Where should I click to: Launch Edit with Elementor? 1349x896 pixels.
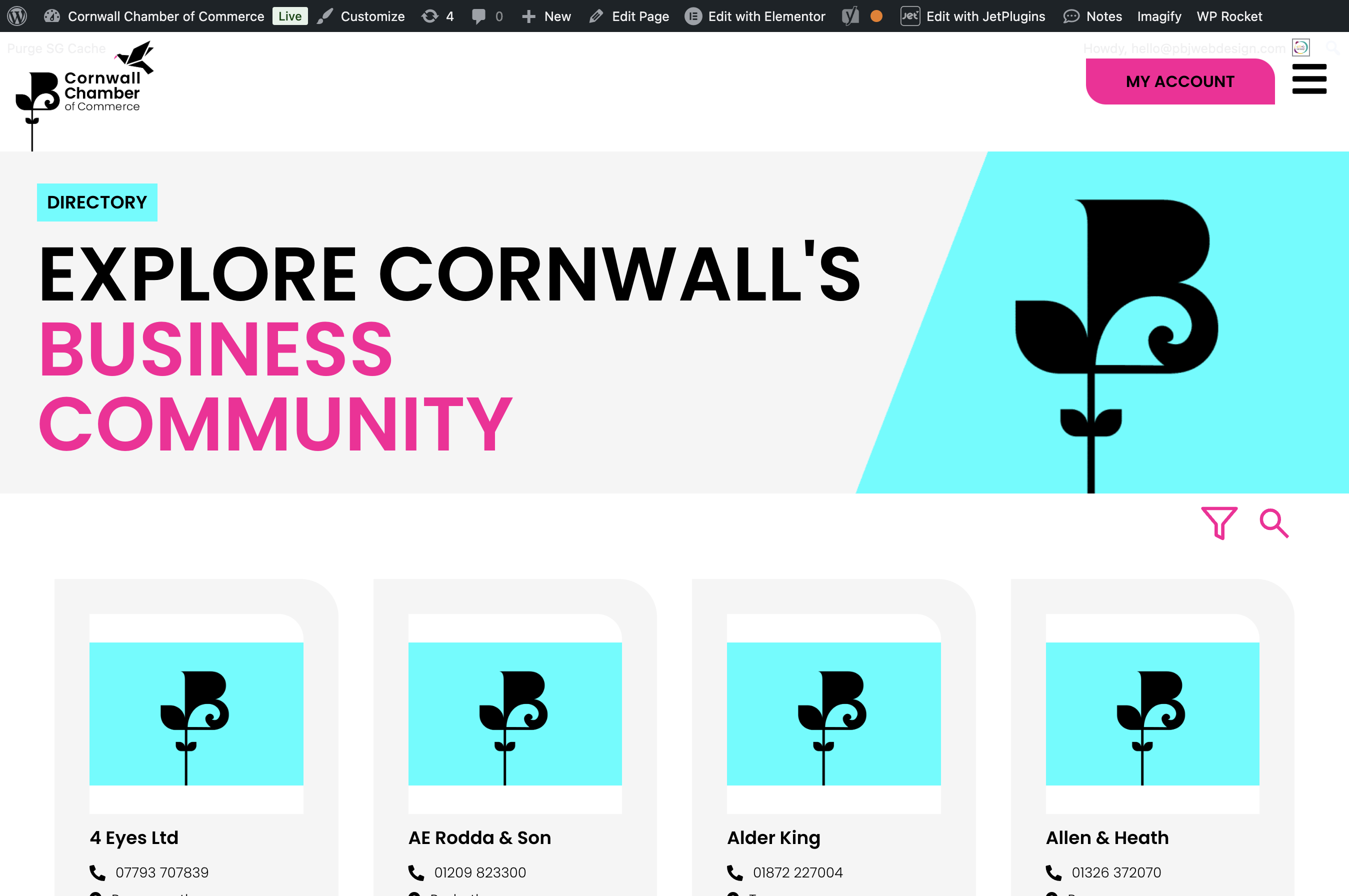click(x=755, y=16)
